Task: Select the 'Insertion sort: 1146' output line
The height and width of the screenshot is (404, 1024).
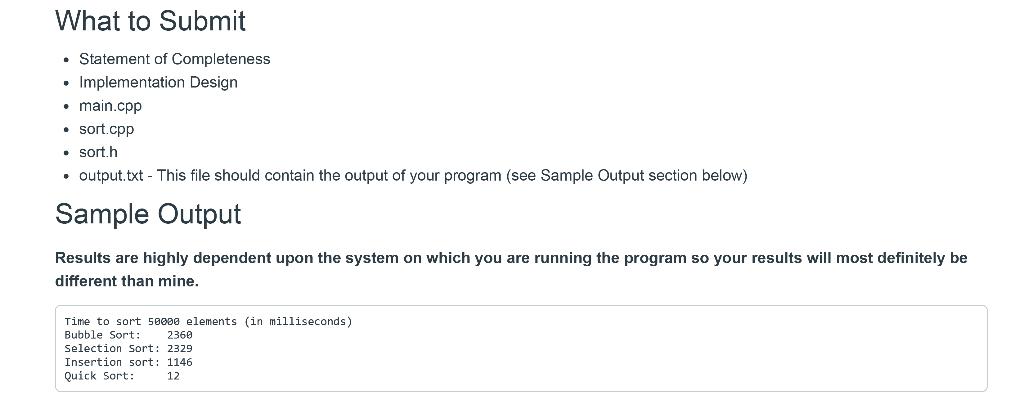Action: coord(129,362)
